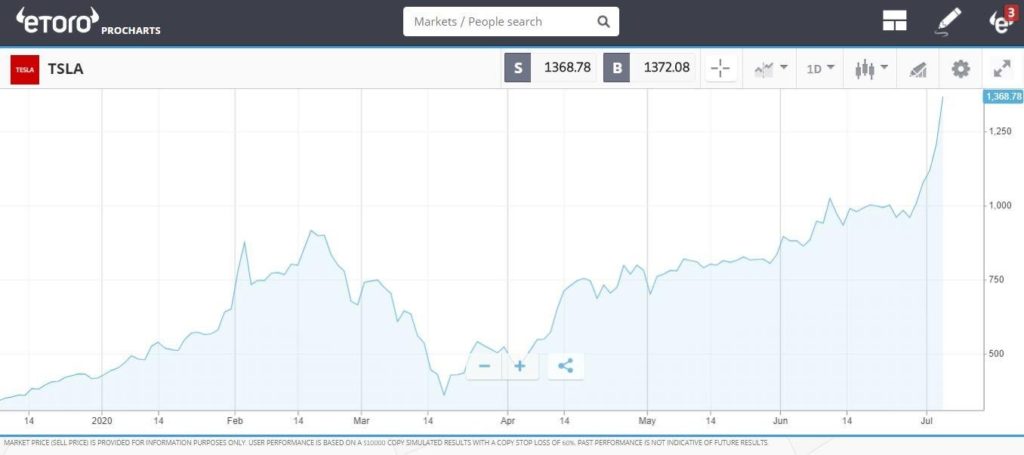1024x455 pixels.
Task: Click the S sell button
Action: [518, 68]
